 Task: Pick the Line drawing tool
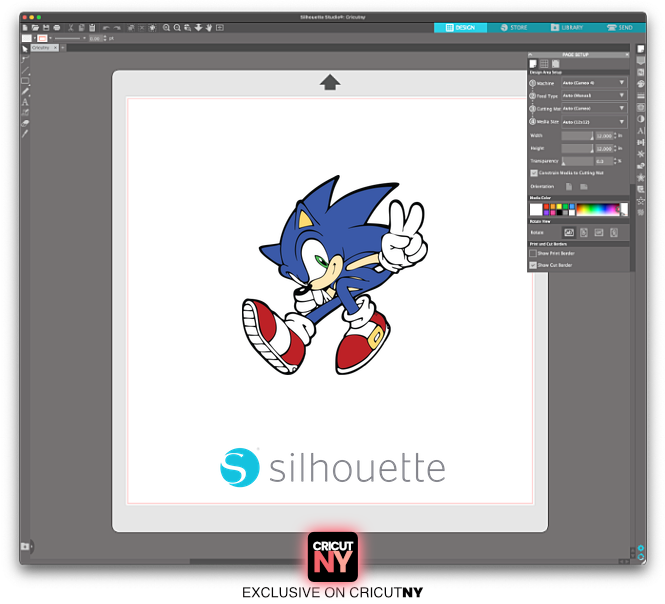(x=25, y=70)
